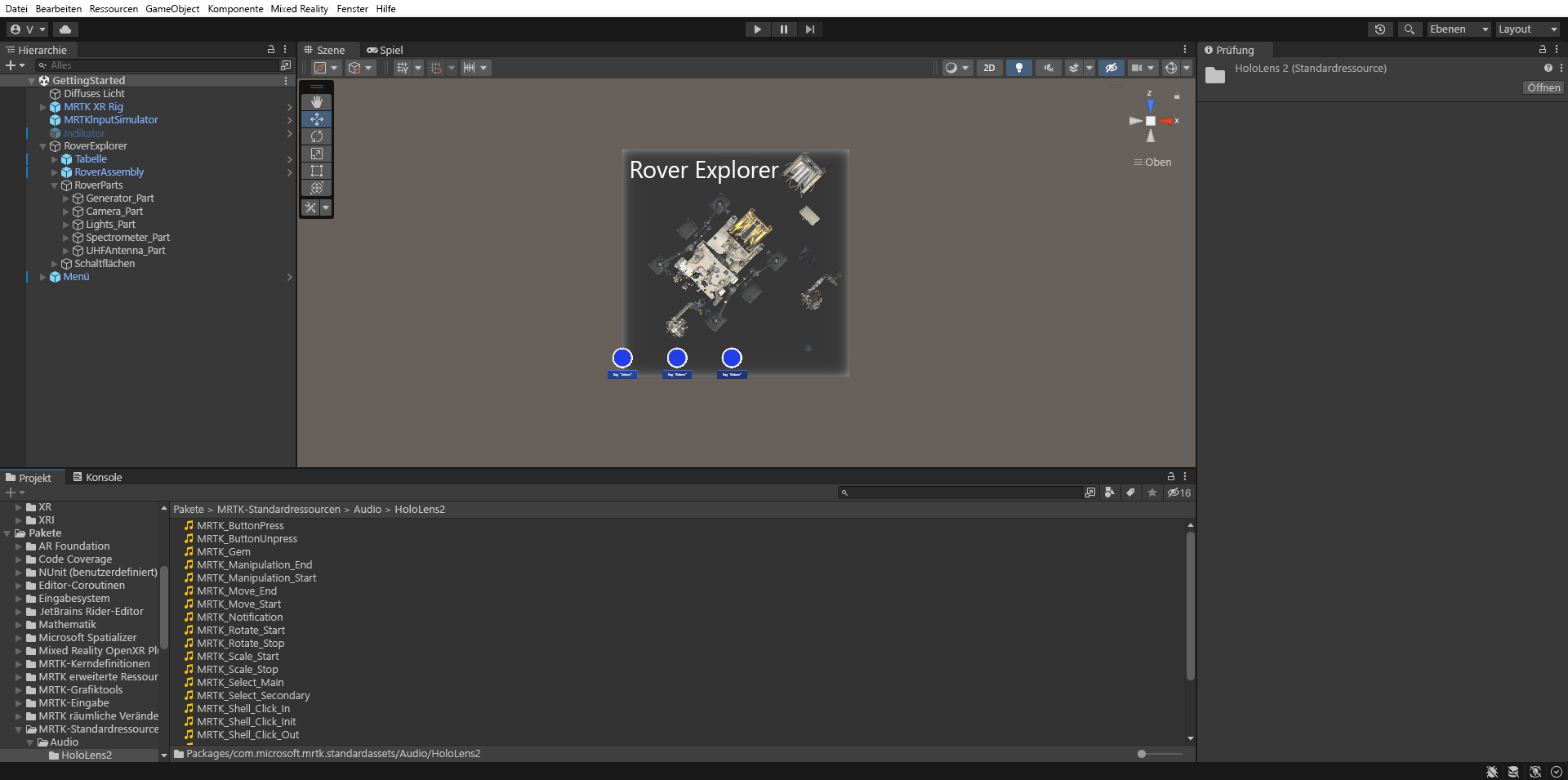Toggle scene lighting in the Scene view
Screen dimensions: 1568x780
(1019, 68)
